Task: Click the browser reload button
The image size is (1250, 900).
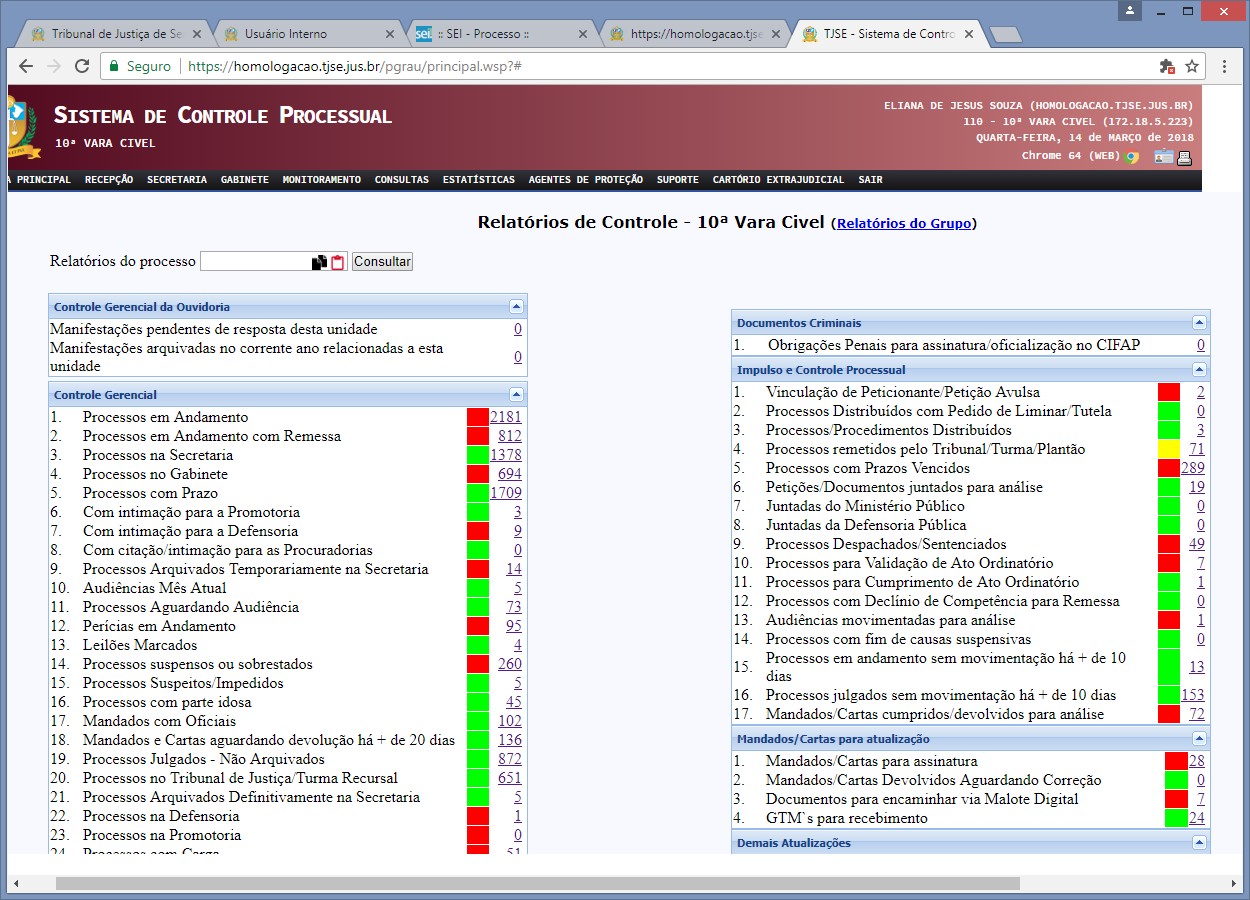Action: click(x=81, y=66)
